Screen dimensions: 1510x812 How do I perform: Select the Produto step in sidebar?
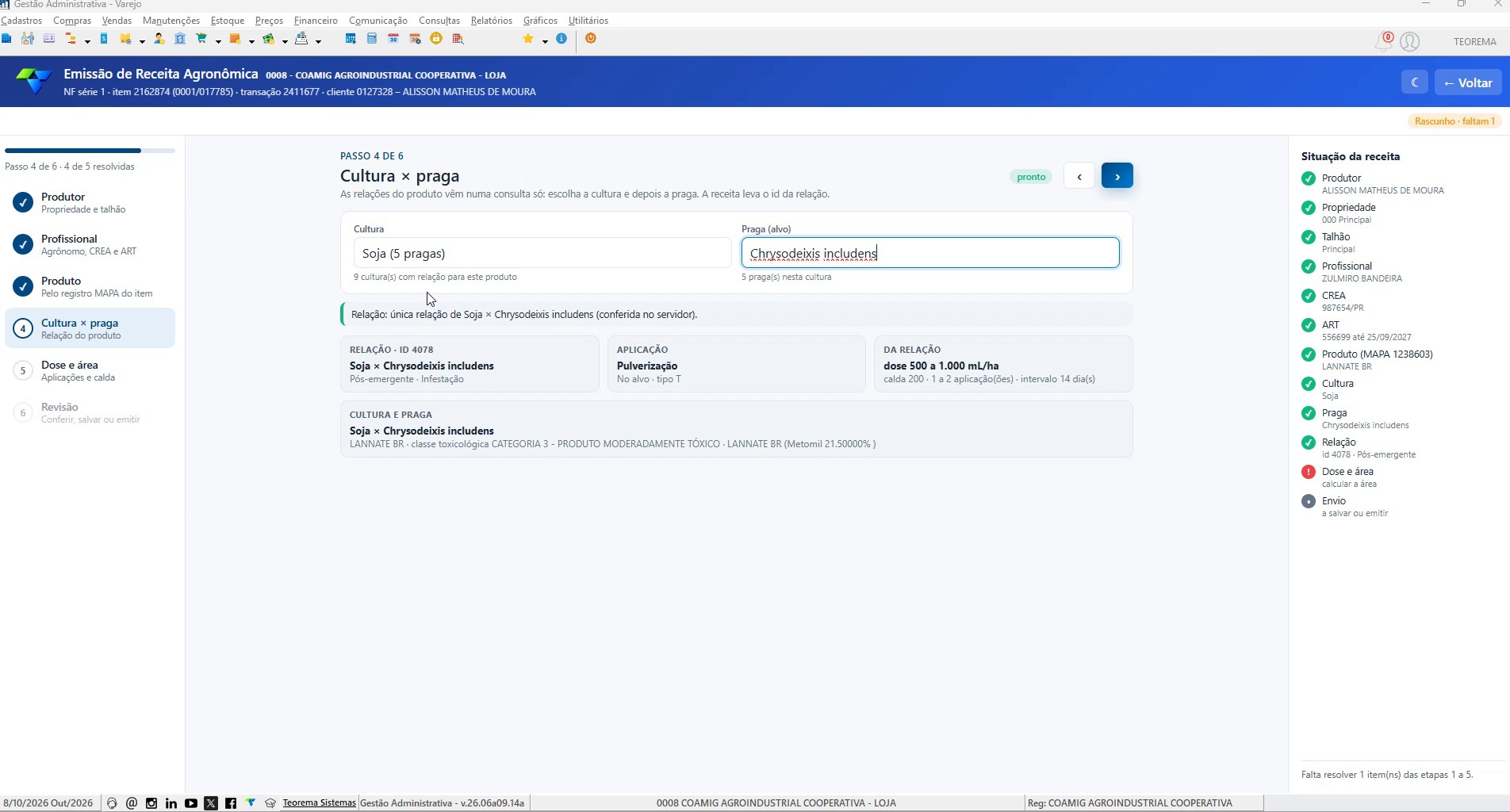tap(90, 286)
